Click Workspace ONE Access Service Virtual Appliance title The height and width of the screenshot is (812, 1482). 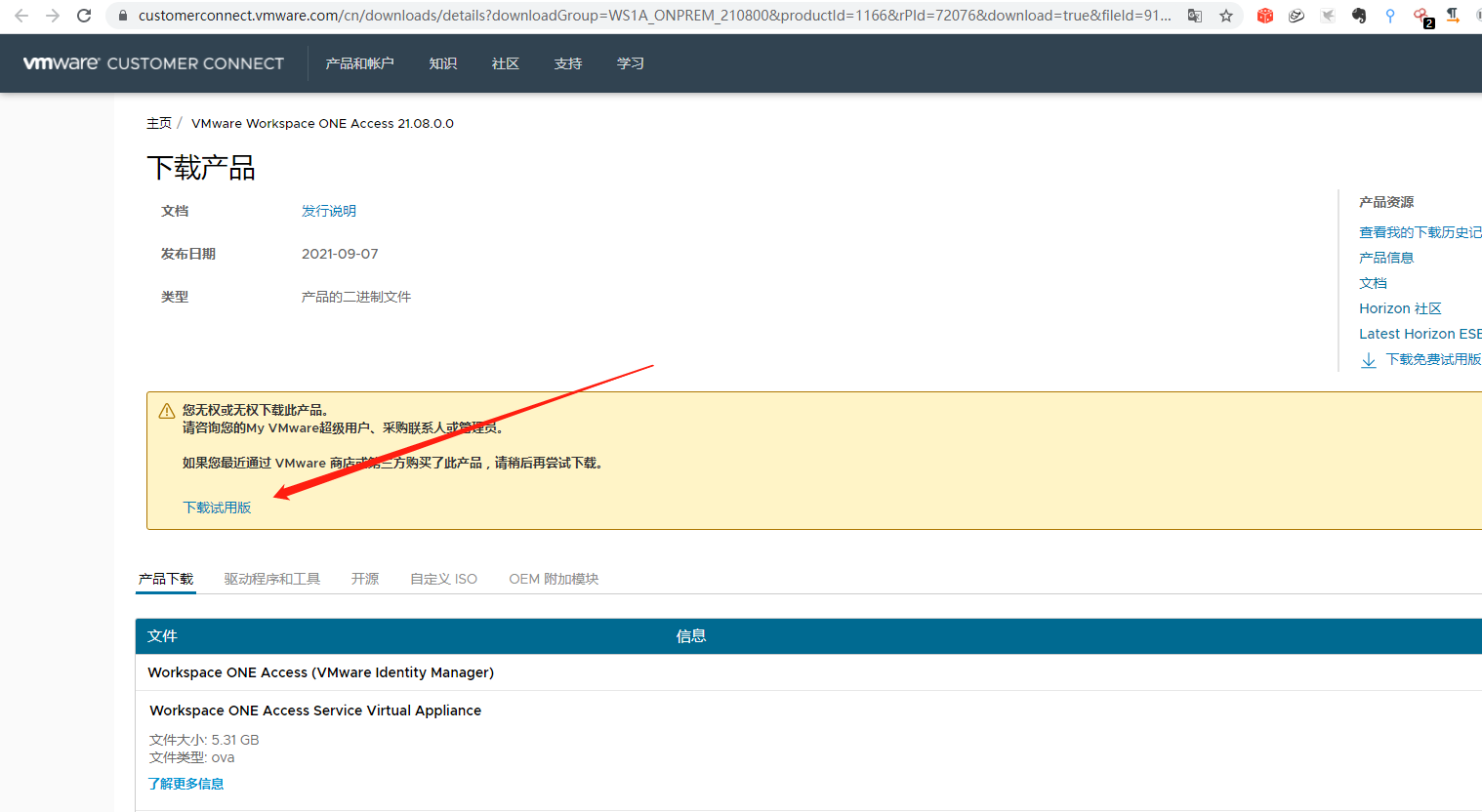315,710
